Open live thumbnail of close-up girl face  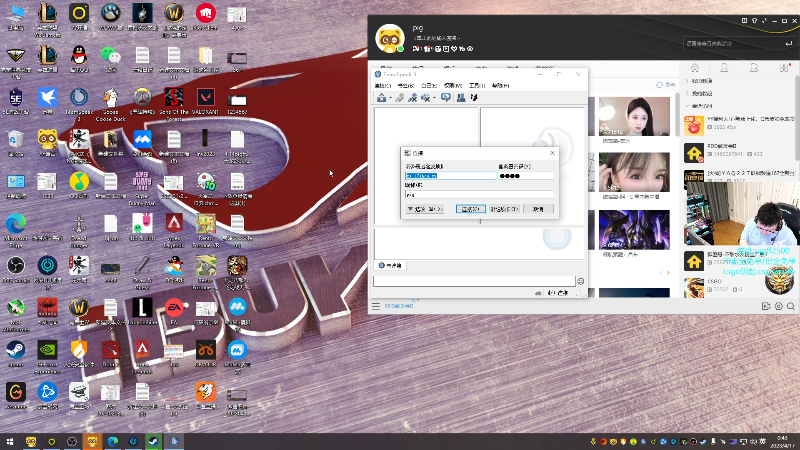[x=634, y=172]
